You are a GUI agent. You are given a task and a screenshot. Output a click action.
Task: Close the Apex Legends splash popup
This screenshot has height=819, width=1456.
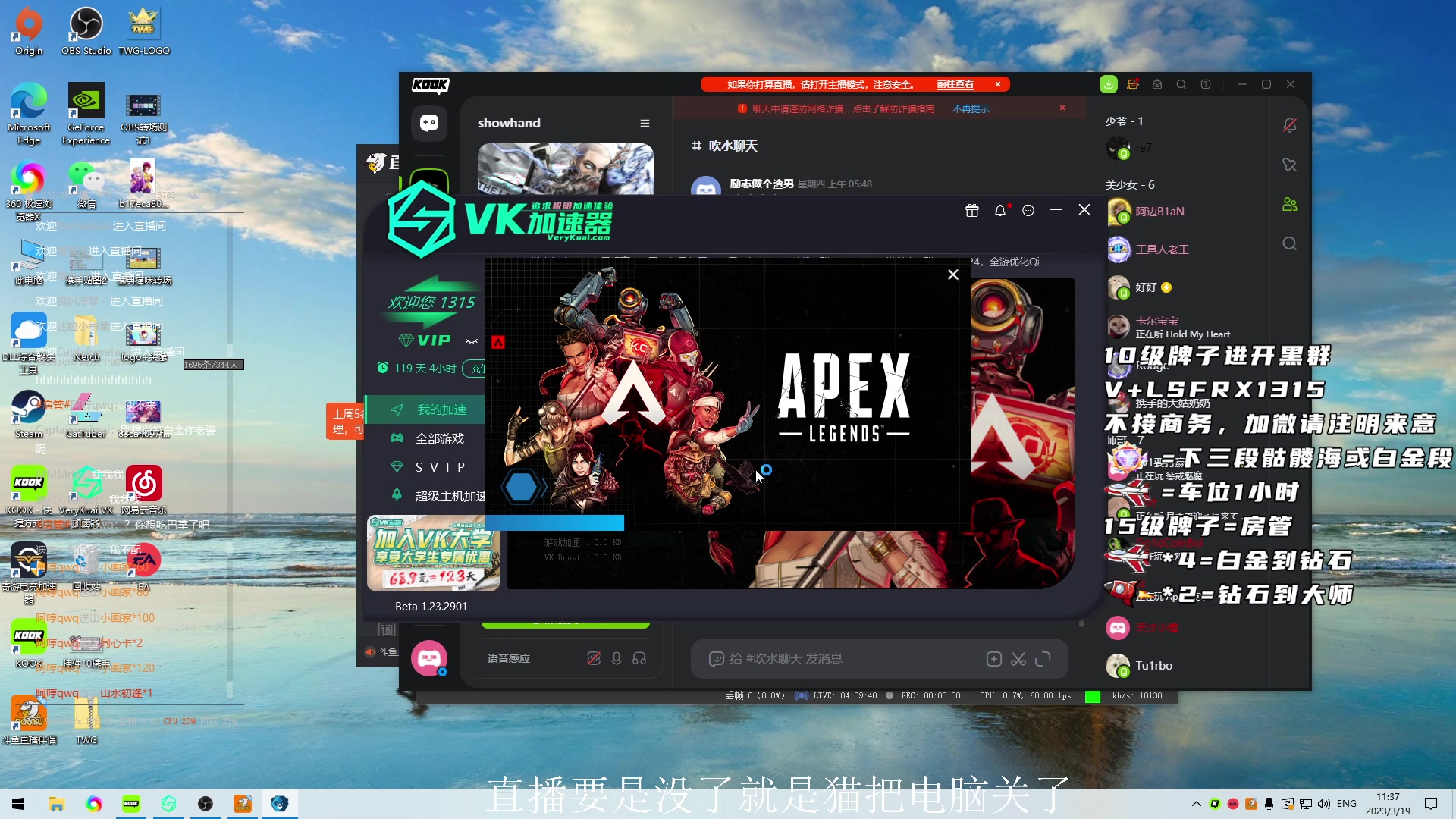953,275
